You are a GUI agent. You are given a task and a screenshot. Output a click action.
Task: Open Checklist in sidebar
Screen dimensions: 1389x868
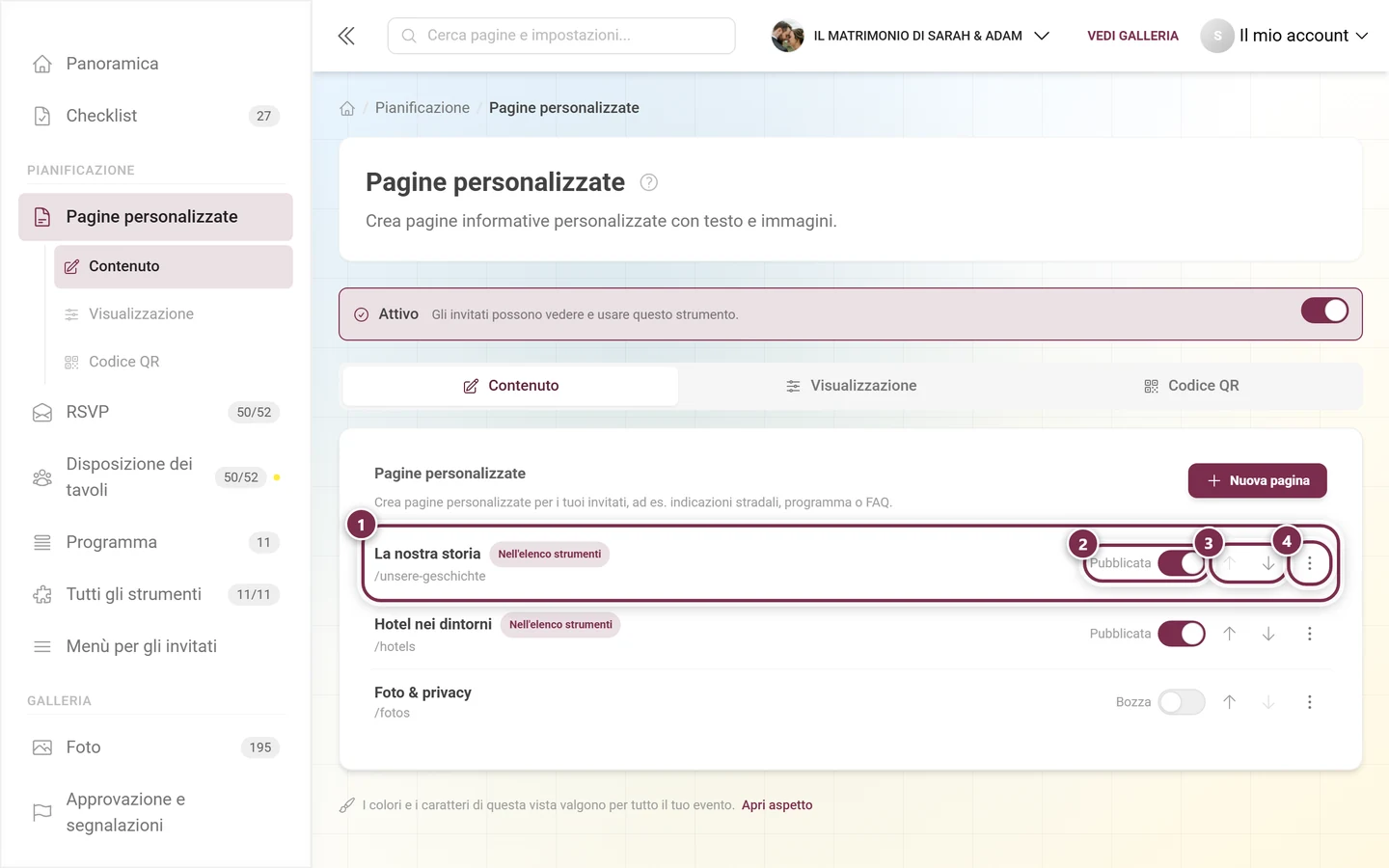point(155,116)
